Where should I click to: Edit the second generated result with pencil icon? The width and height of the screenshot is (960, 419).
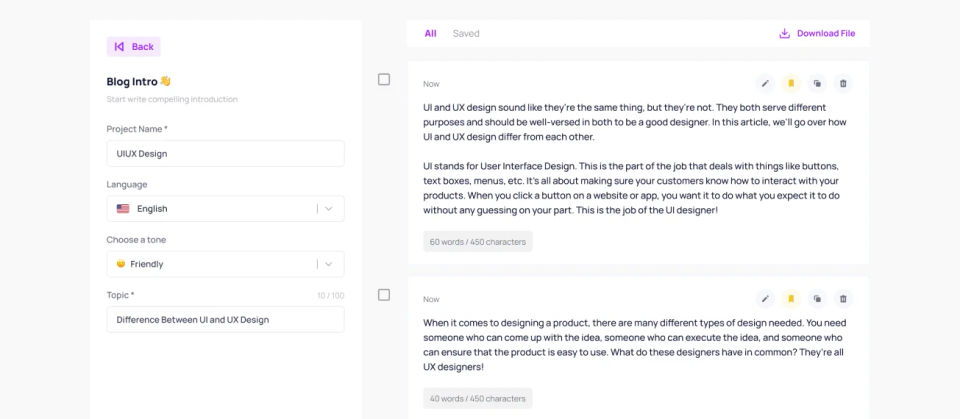(x=765, y=298)
